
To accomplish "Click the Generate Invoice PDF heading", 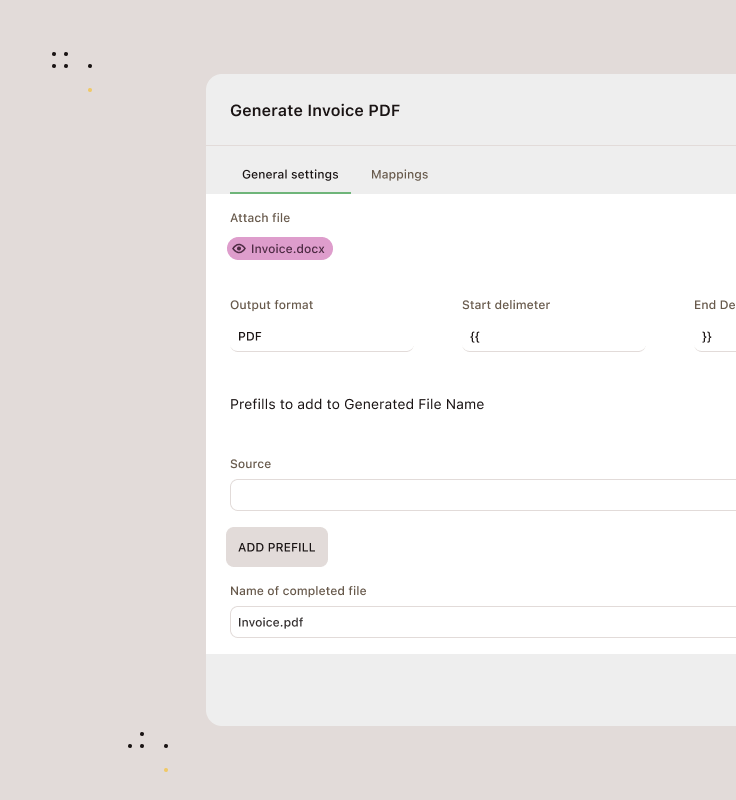I will point(315,111).
